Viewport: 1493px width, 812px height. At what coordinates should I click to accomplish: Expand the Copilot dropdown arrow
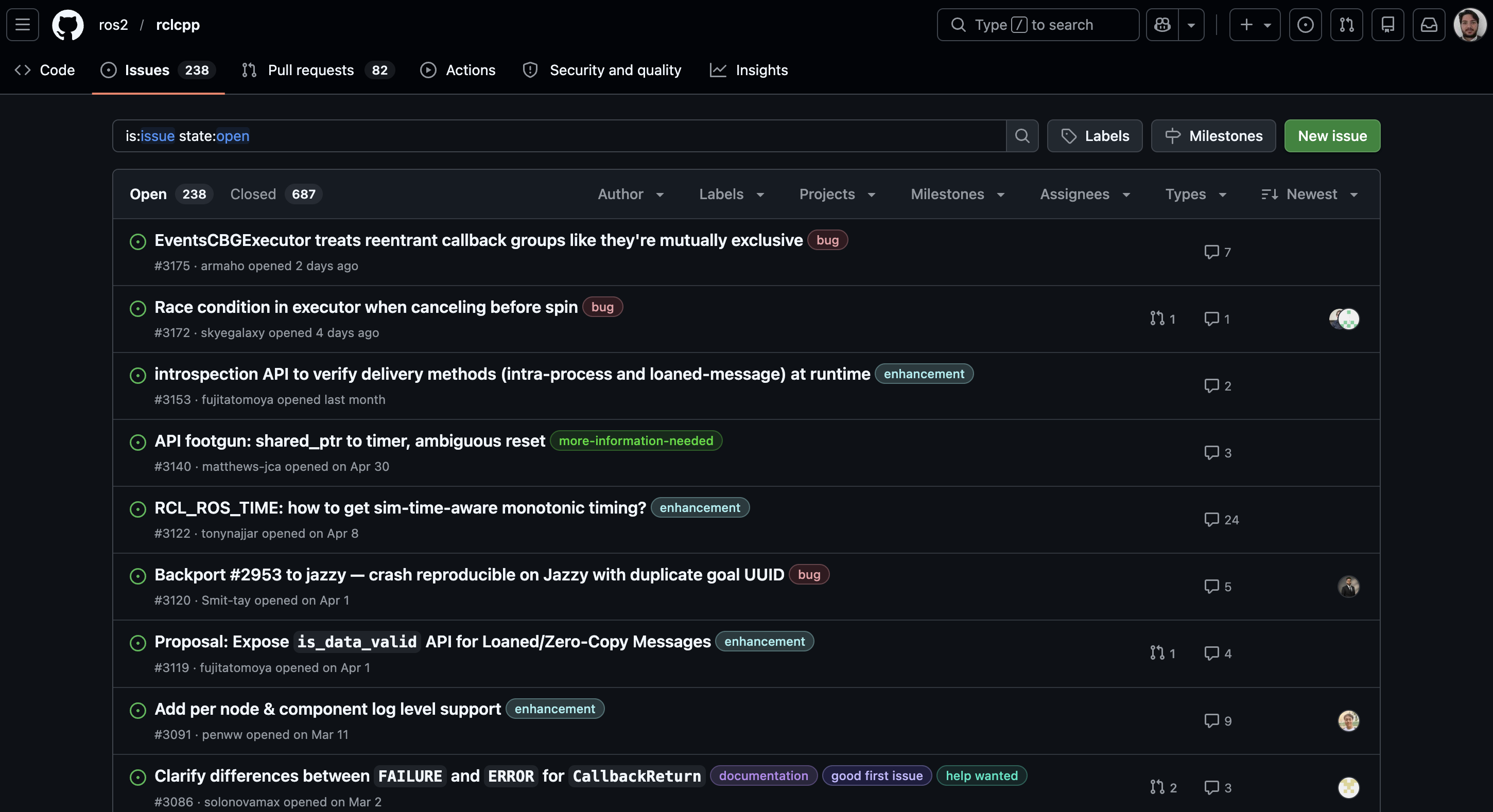1191,24
